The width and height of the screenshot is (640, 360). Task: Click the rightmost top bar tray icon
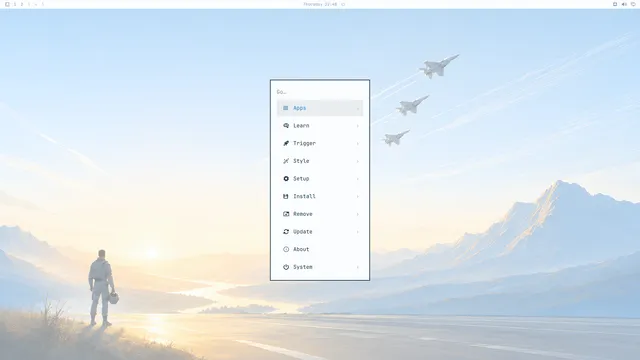633,4
